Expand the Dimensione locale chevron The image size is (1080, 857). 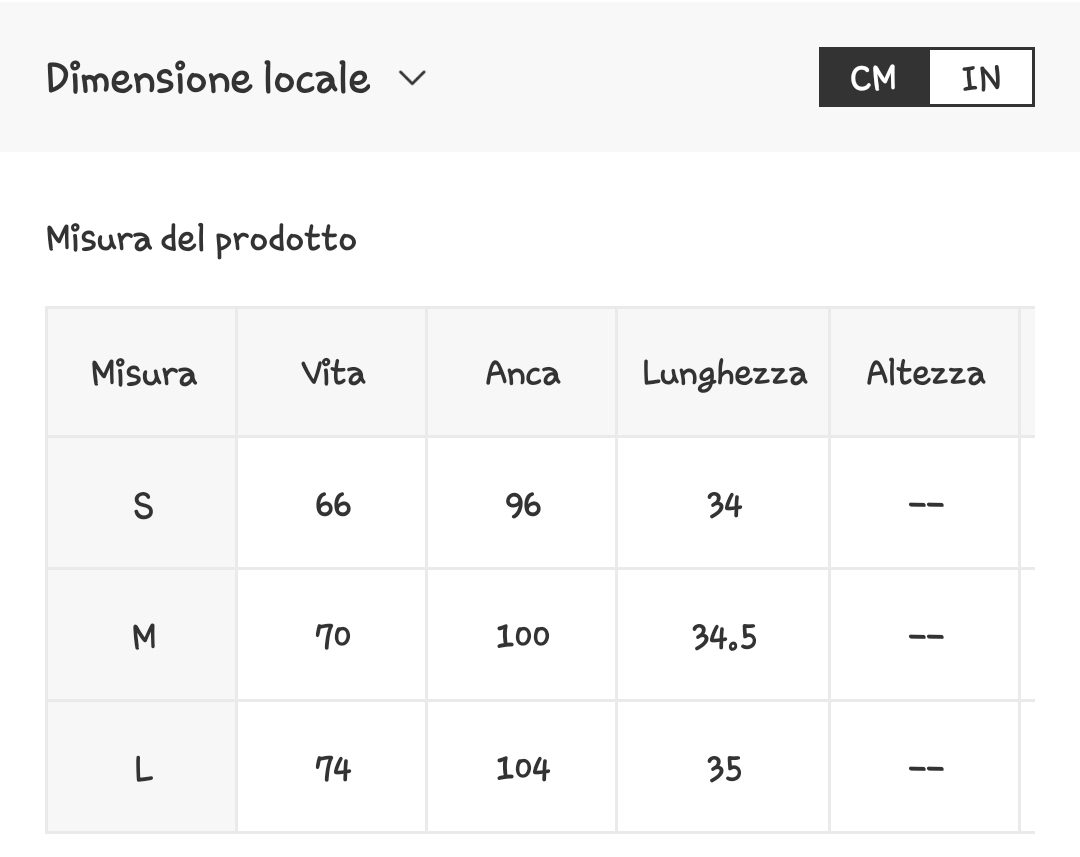(x=412, y=78)
